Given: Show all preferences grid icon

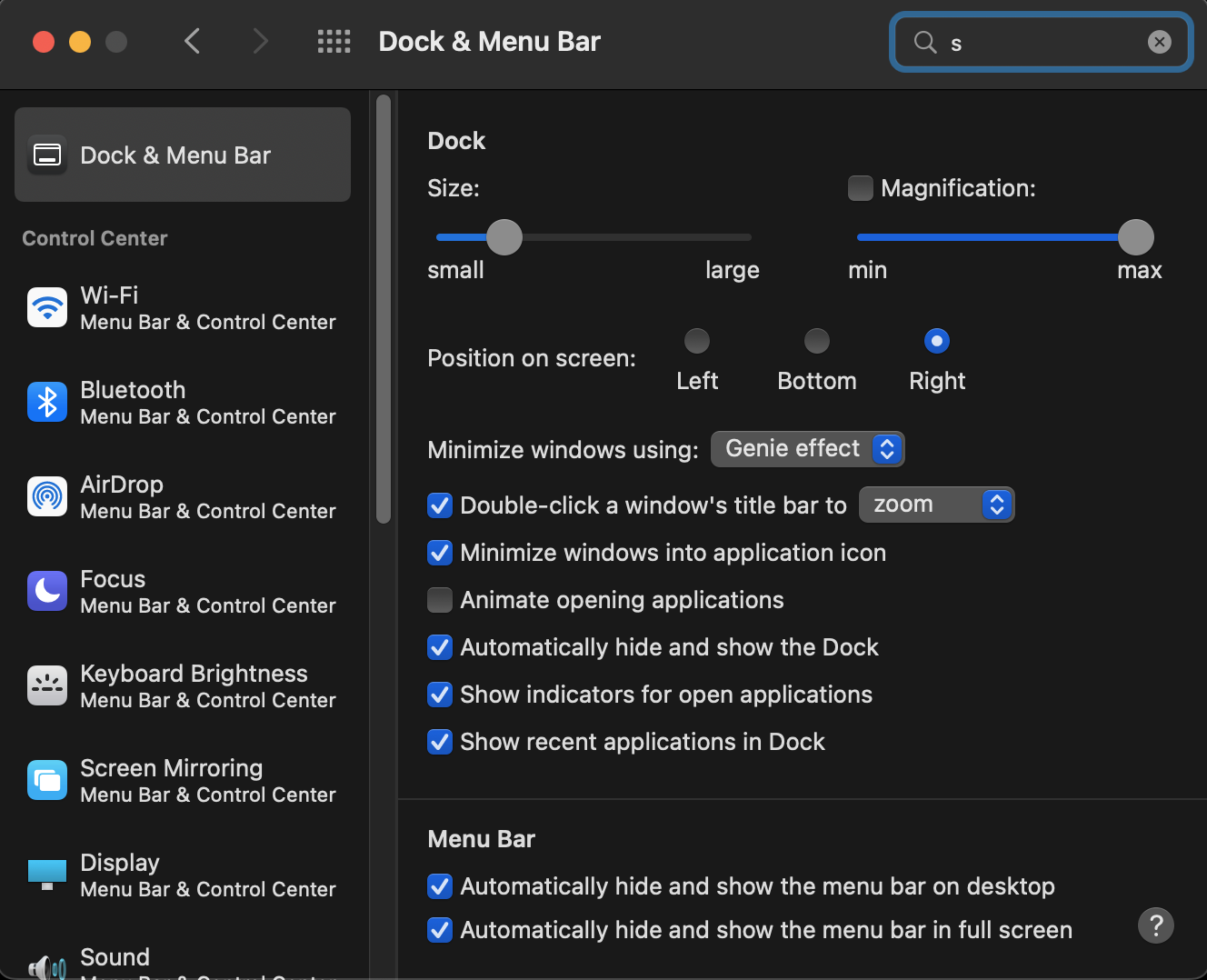Looking at the screenshot, I should click(x=334, y=42).
